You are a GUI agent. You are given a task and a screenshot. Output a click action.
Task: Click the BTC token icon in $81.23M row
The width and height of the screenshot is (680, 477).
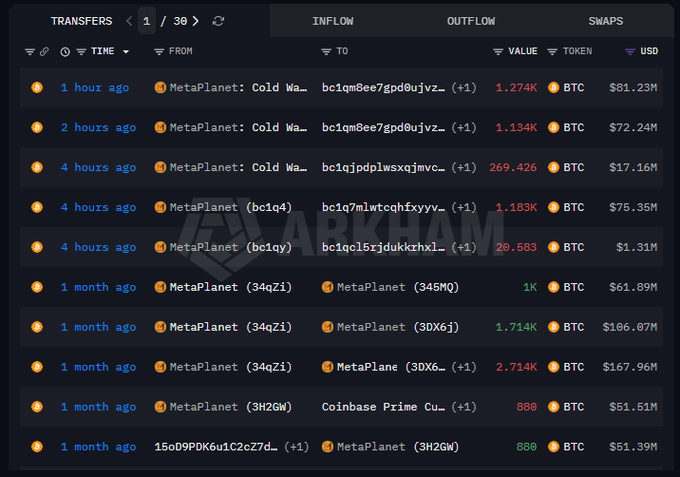click(x=553, y=88)
